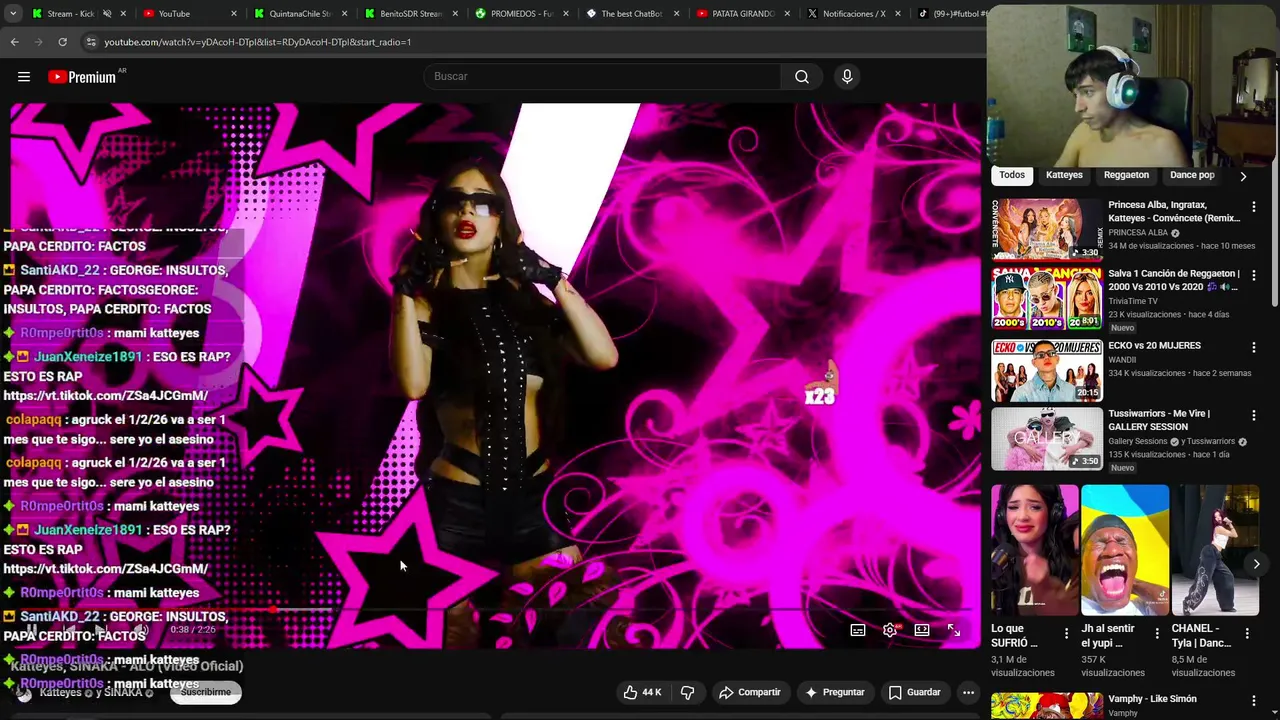Image resolution: width=1280 pixels, height=720 pixels.
Task: Click the share arrow Compartir button
Action: [x=750, y=692]
